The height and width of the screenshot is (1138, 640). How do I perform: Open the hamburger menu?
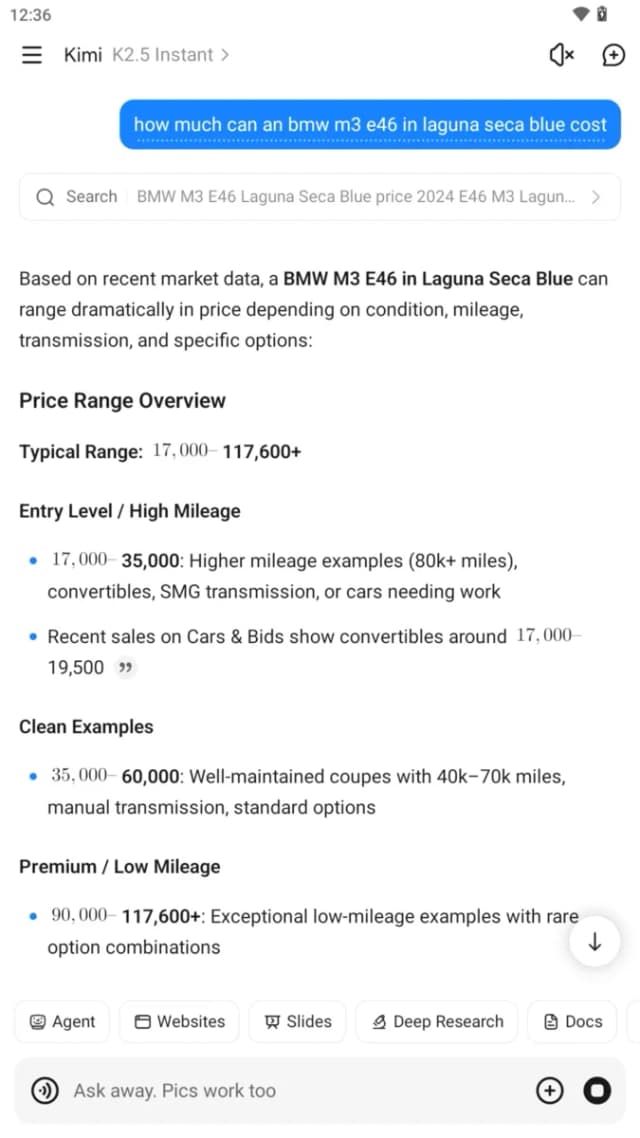(32, 55)
